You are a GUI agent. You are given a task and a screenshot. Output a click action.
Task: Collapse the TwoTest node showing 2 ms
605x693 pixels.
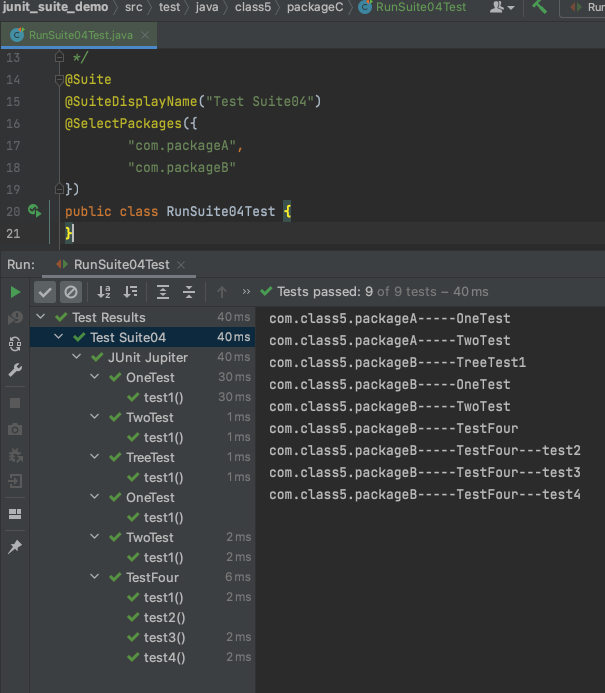(95, 537)
